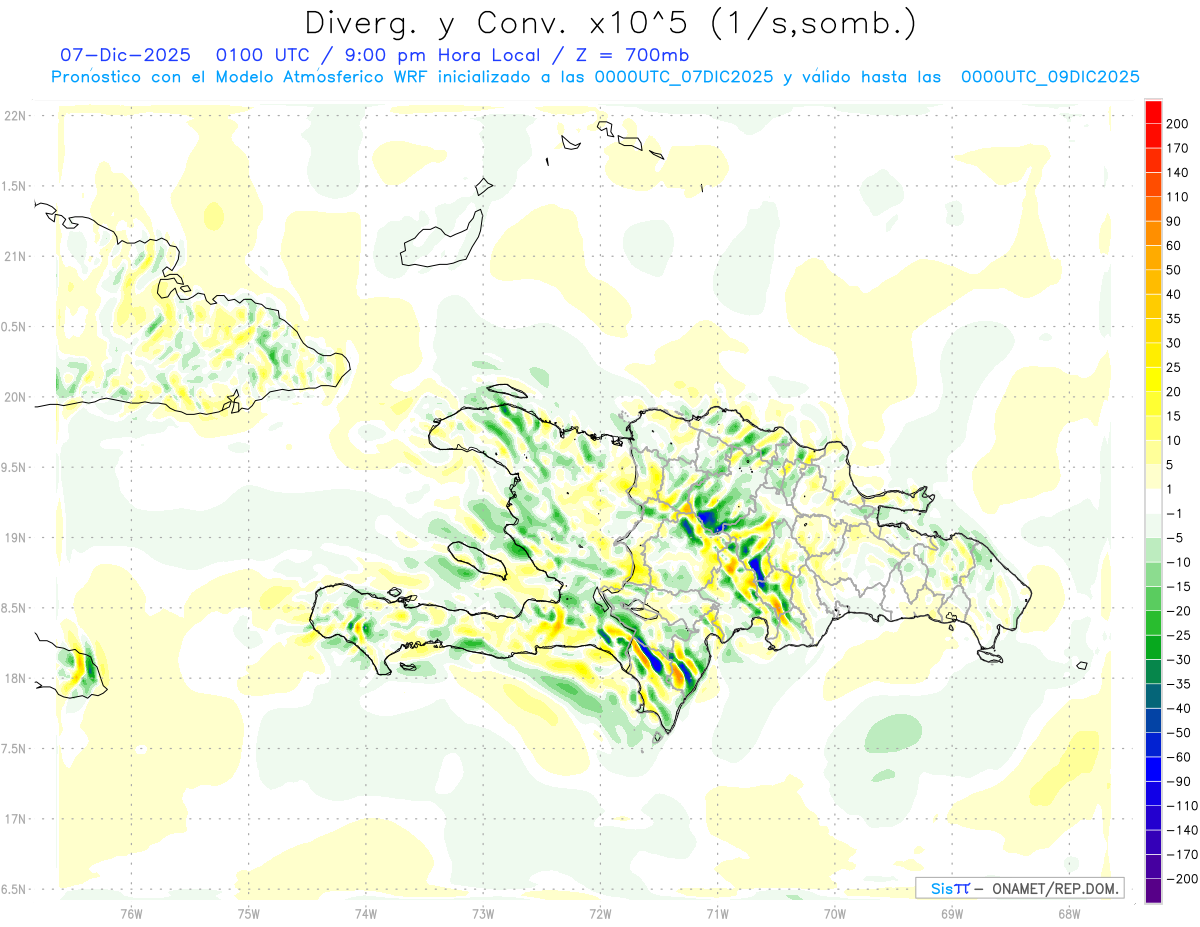Click the '69W' longitude label

coord(951,914)
